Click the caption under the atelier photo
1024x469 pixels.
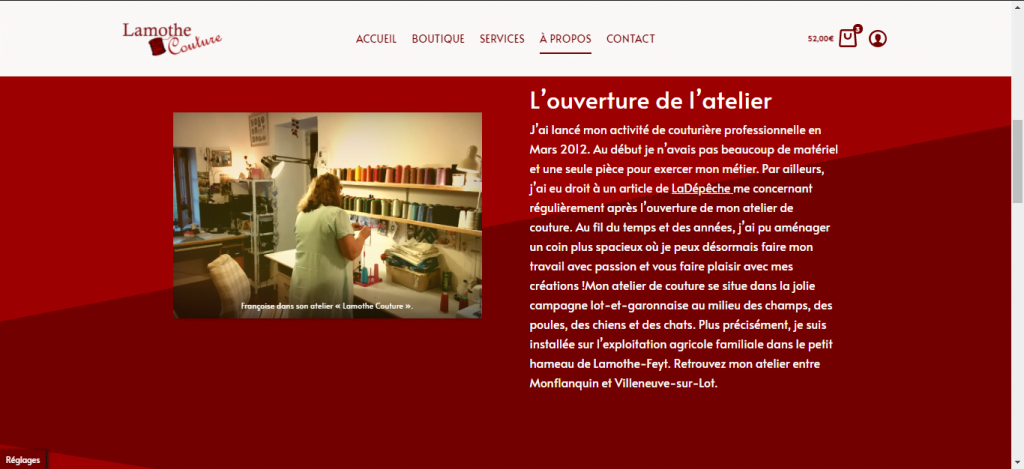pyautogui.click(x=327, y=306)
